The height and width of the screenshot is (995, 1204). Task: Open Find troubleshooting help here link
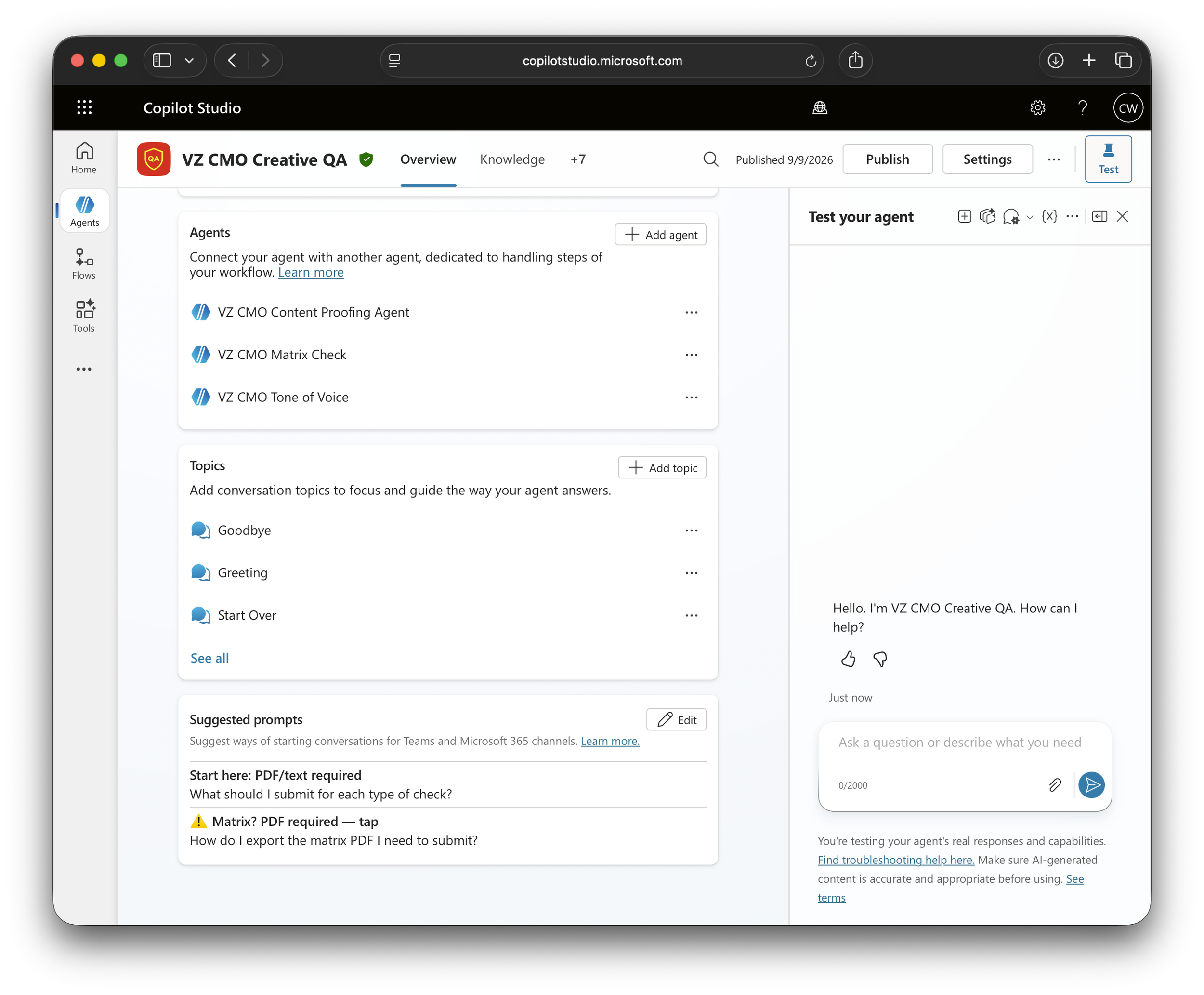[896, 860]
